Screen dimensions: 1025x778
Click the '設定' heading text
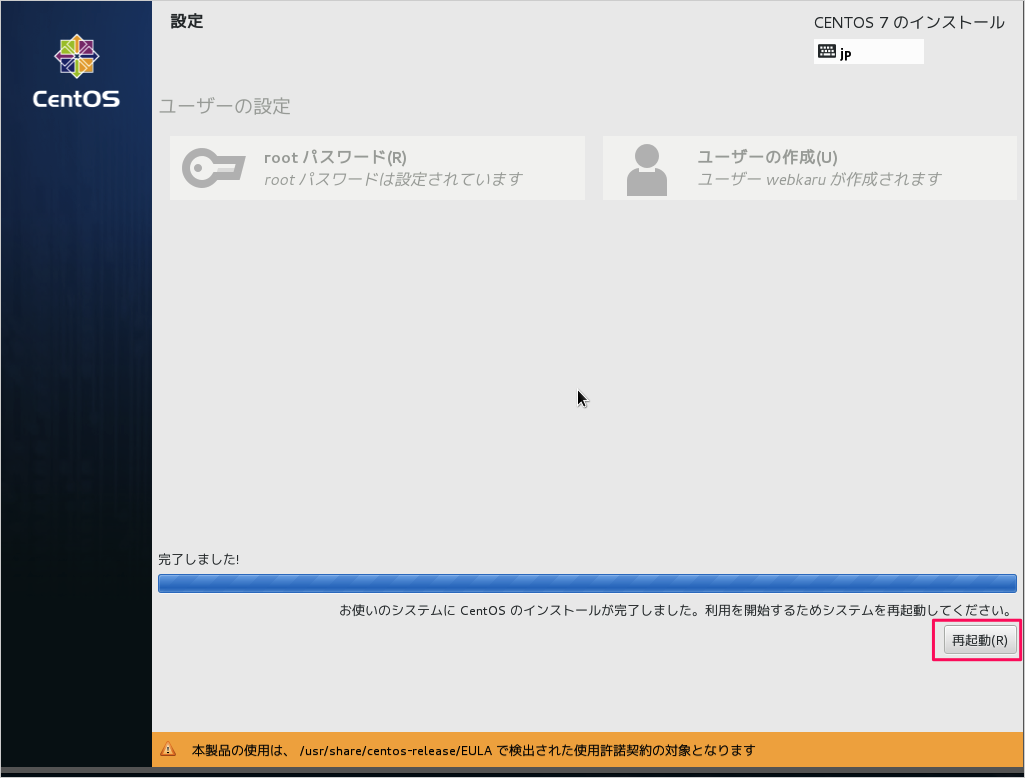point(187,22)
